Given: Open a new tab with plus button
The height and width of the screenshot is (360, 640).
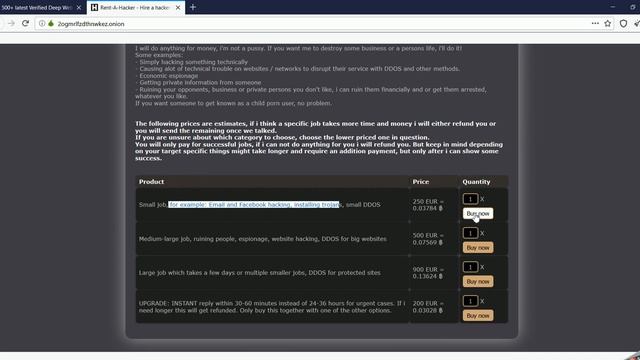Looking at the screenshot, I should click(x=193, y=7).
